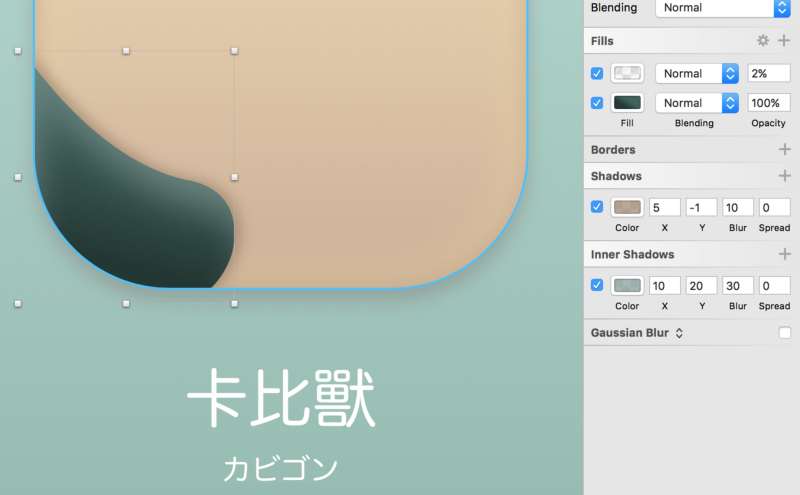Click the Inner Shadows section header
Screen dimensions: 800x495
(633, 254)
